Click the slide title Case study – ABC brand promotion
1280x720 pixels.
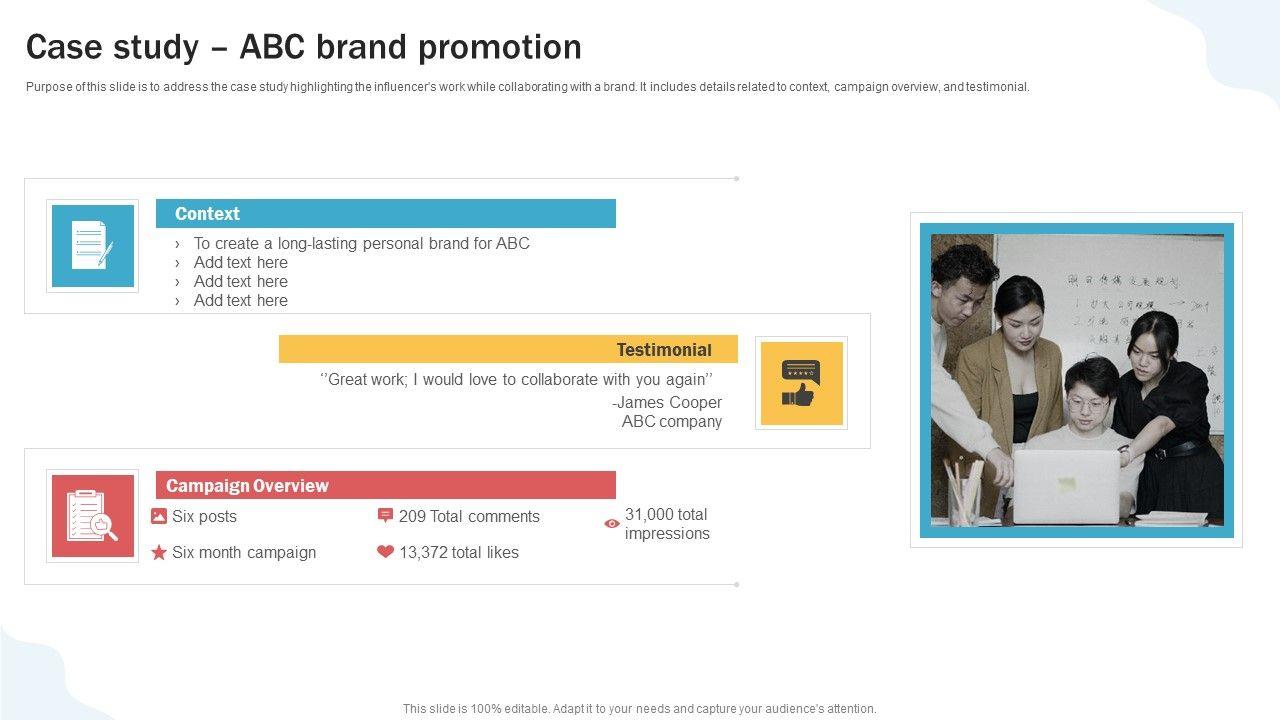(x=304, y=47)
